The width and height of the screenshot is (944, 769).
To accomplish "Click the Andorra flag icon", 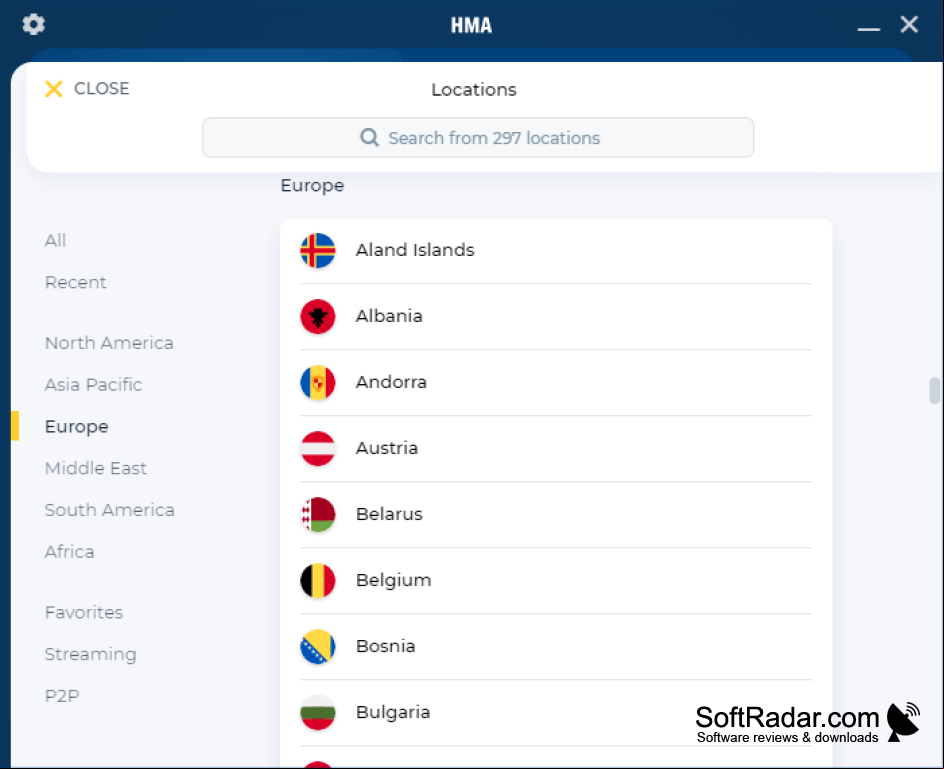I will click(x=318, y=382).
